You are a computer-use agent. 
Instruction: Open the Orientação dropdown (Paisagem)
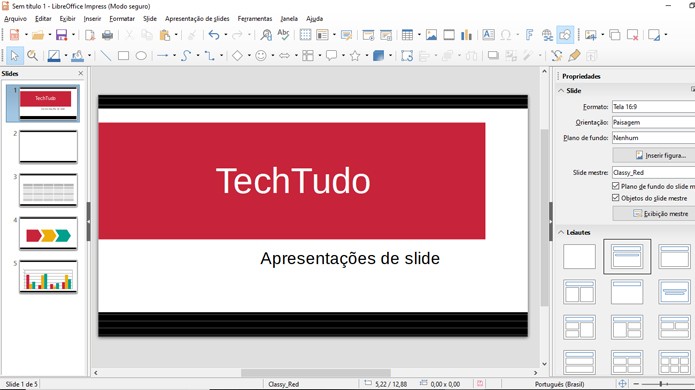(x=653, y=122)
